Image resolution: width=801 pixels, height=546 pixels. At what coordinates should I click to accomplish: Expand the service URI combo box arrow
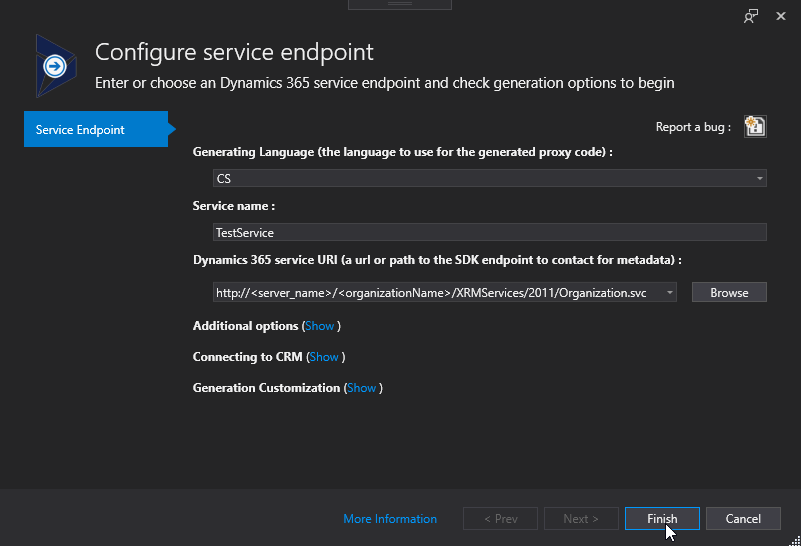669,293
